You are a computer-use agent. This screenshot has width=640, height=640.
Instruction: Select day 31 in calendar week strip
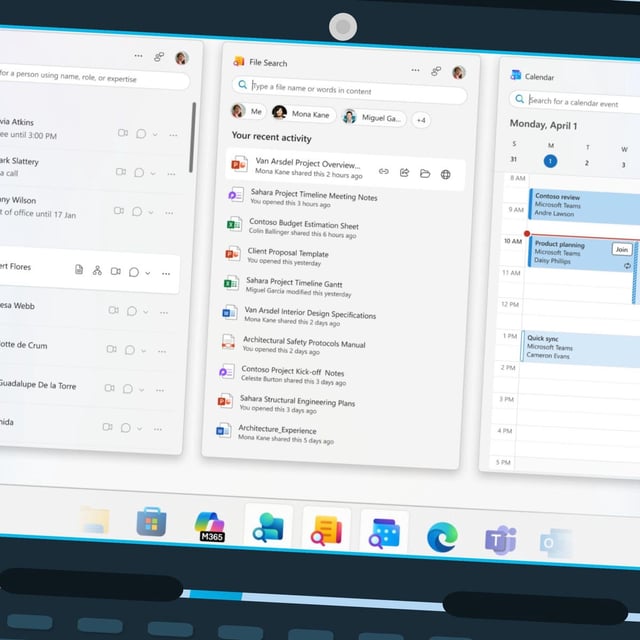[513, 159]
